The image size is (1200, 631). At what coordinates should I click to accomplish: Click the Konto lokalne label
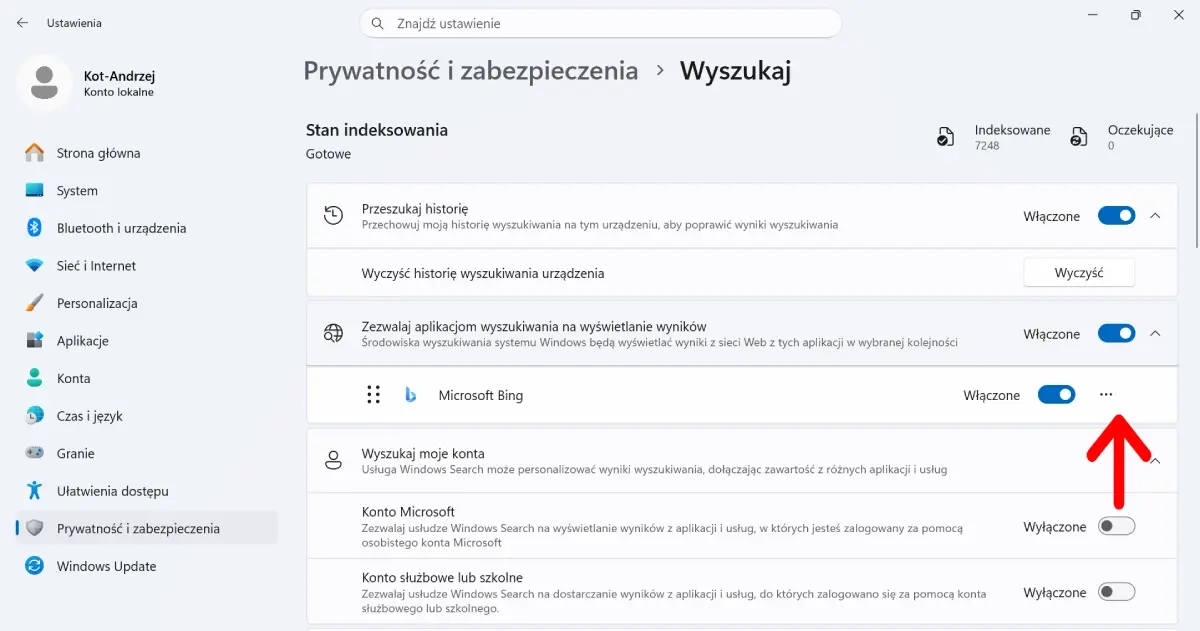pos(119,92)
